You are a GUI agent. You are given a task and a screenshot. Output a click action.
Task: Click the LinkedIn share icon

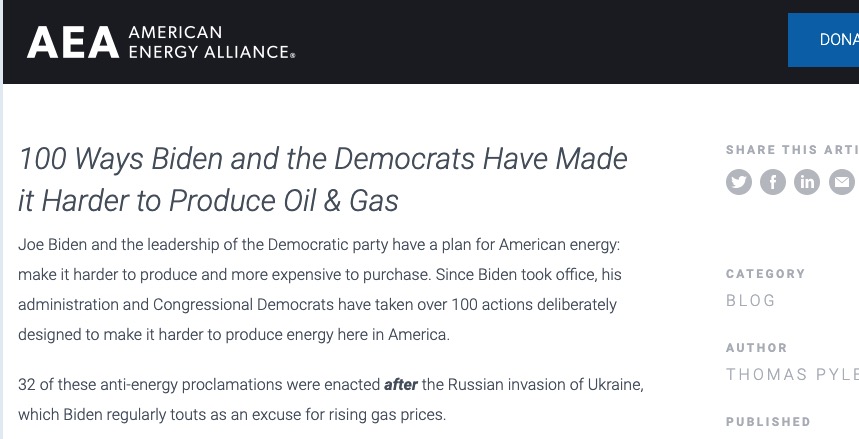806,181
